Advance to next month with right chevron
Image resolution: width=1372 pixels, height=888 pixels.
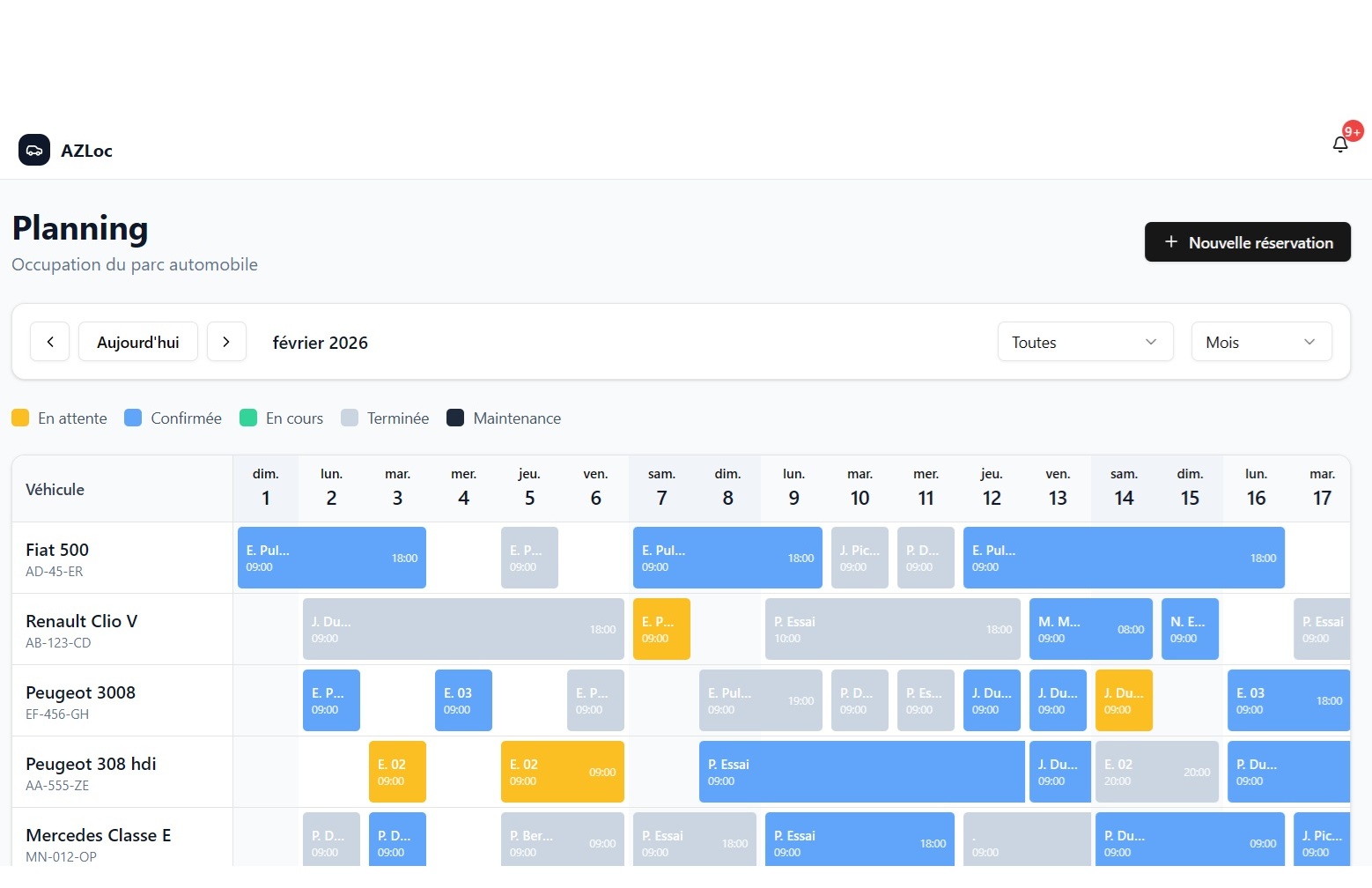[226, 342]
